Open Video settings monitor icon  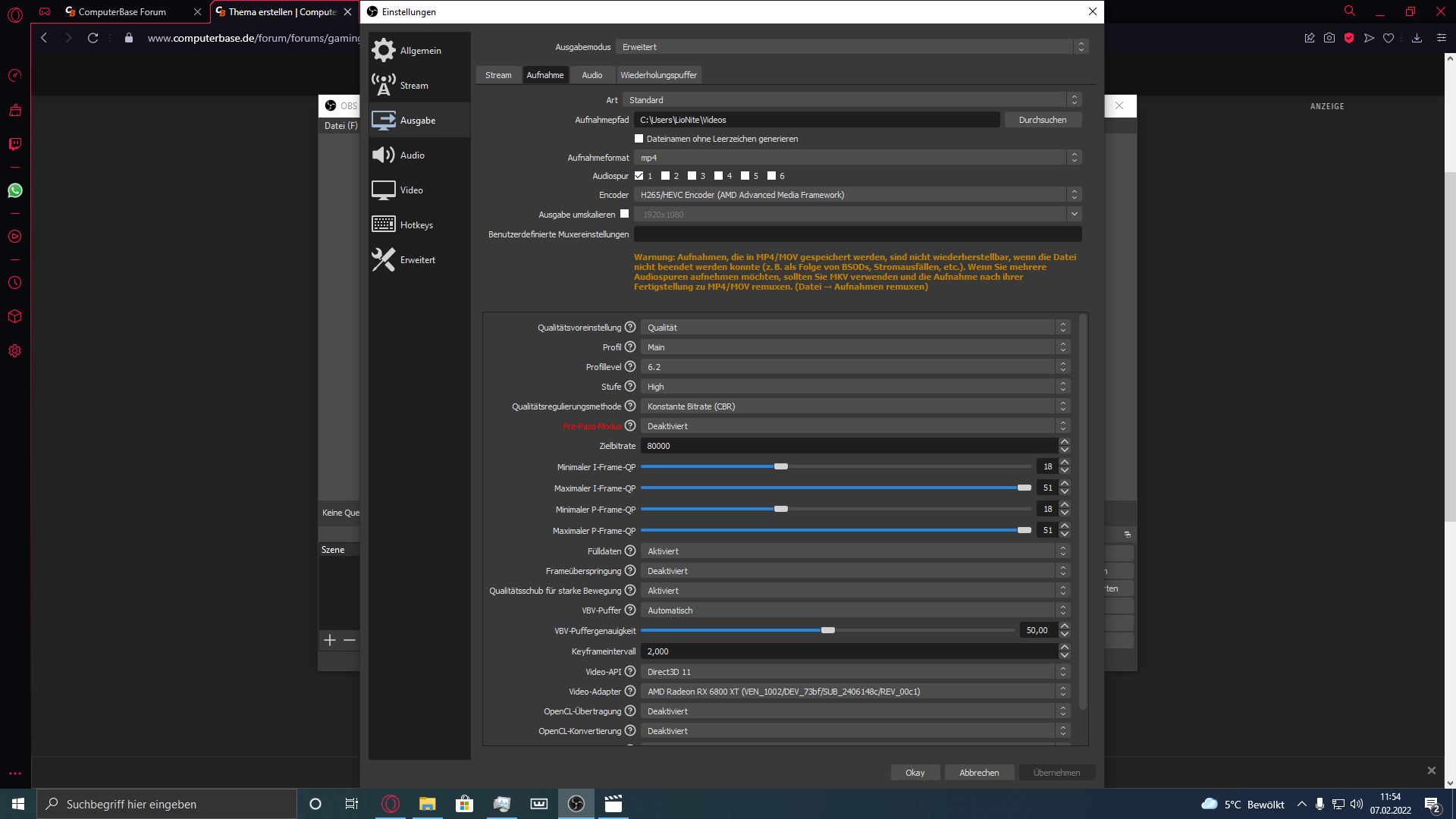(x=384, y=190)
